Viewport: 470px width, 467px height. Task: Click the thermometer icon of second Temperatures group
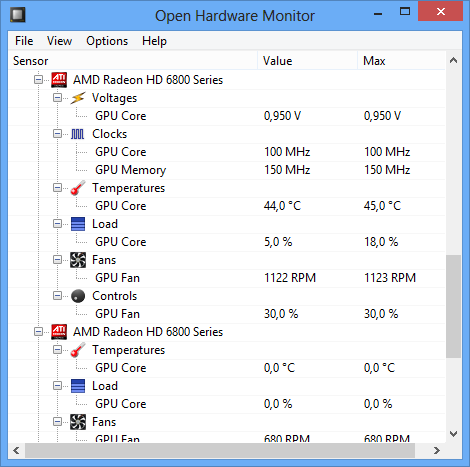click(78, 350)
